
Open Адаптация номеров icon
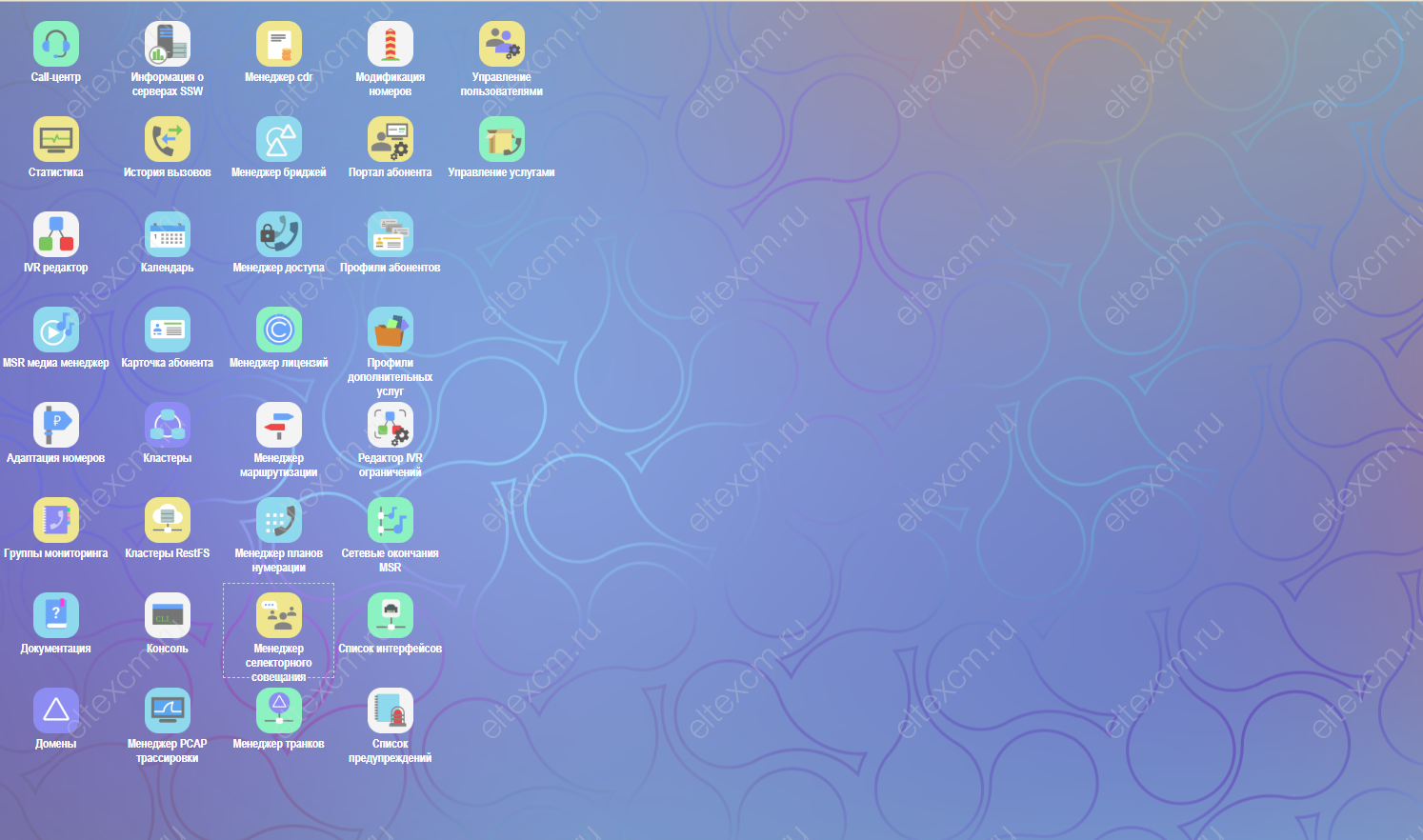pos(56,425)
